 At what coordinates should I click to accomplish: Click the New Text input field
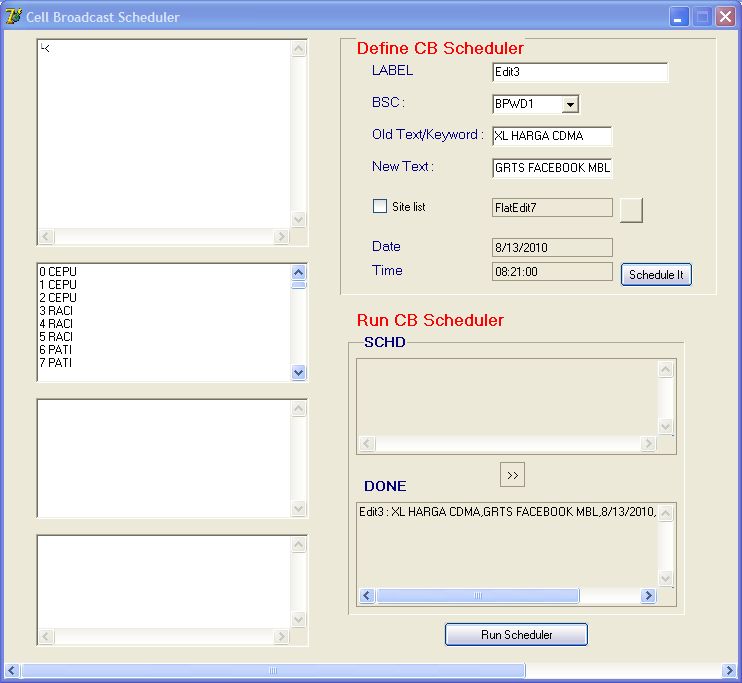coord(552,168)
